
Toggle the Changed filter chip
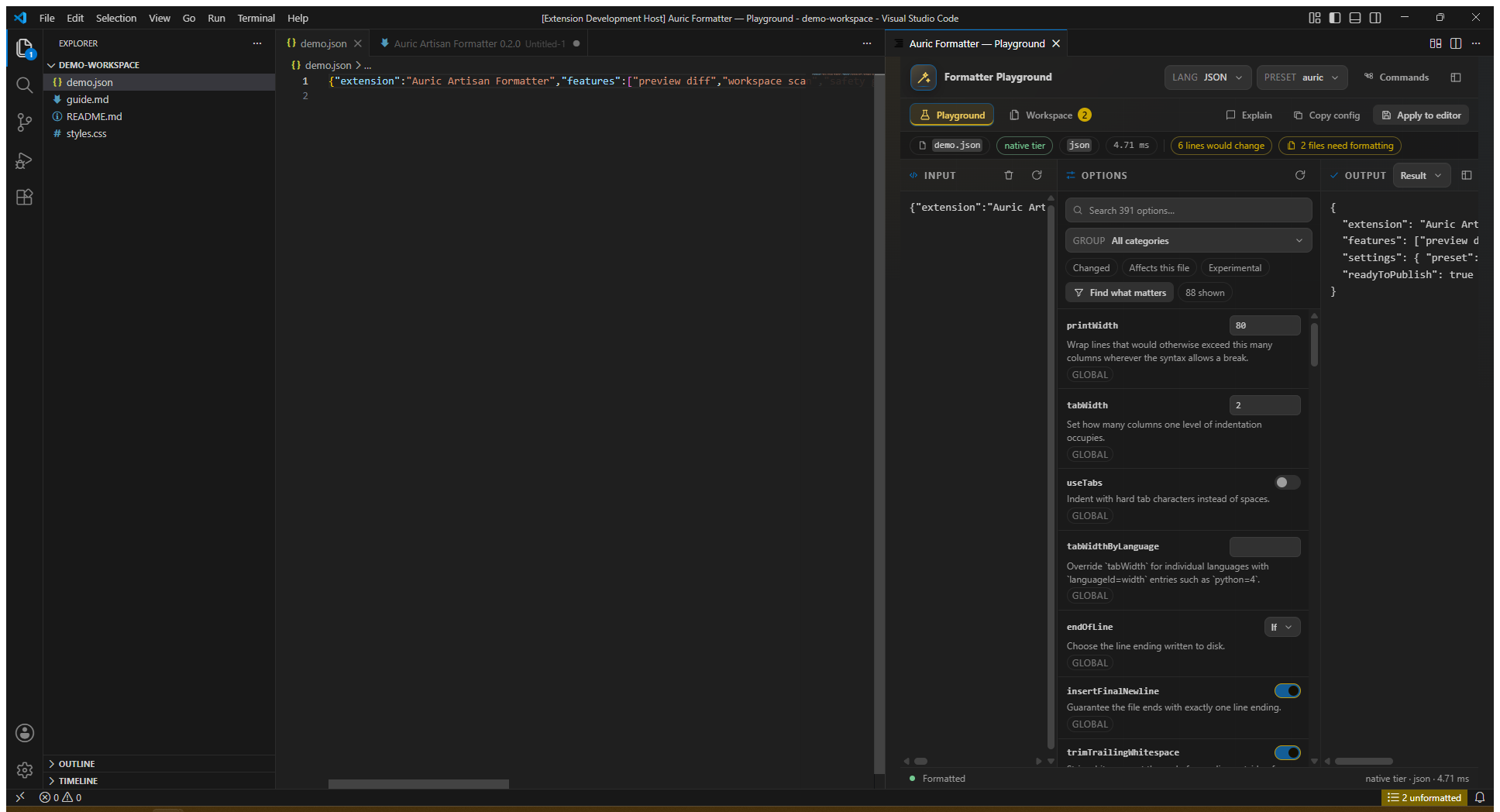(1091, 268)
